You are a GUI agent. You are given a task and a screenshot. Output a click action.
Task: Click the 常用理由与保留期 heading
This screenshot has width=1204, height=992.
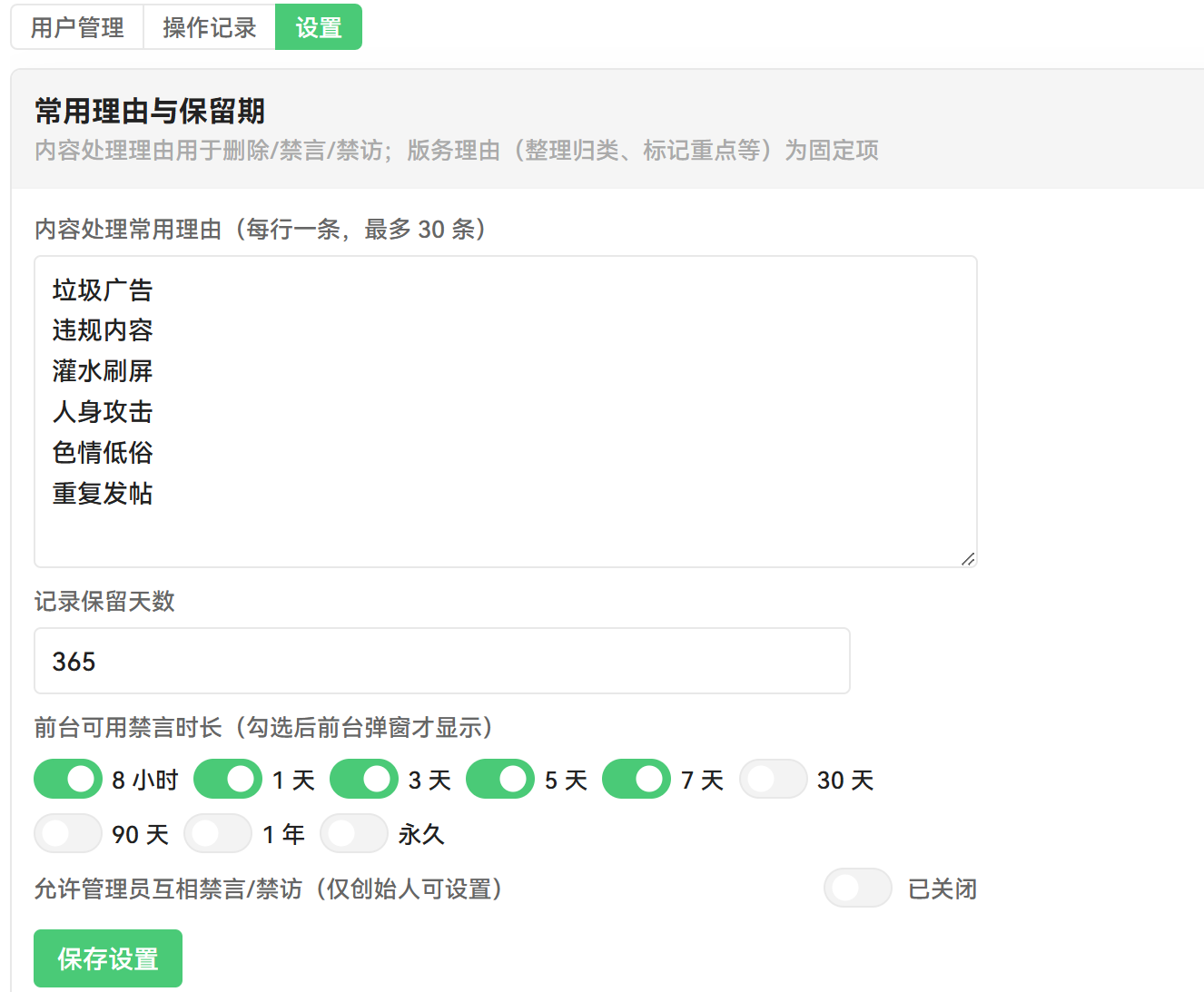pyautogui.click(x=150, y=112)
